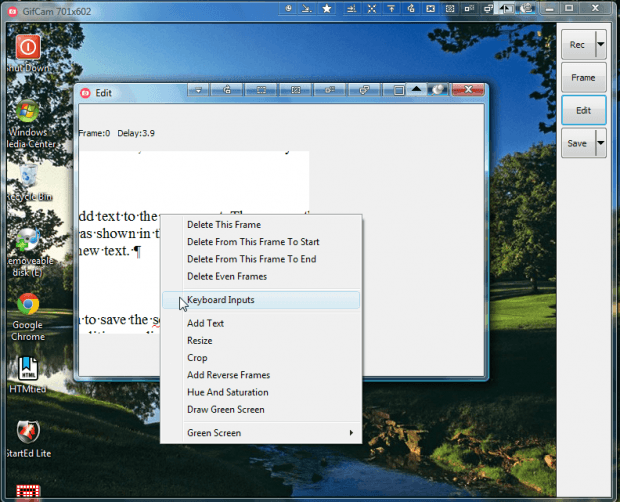Select Add Text in the context menu
The height and width of the screenshot is (502, 620).
coord(205,323)
